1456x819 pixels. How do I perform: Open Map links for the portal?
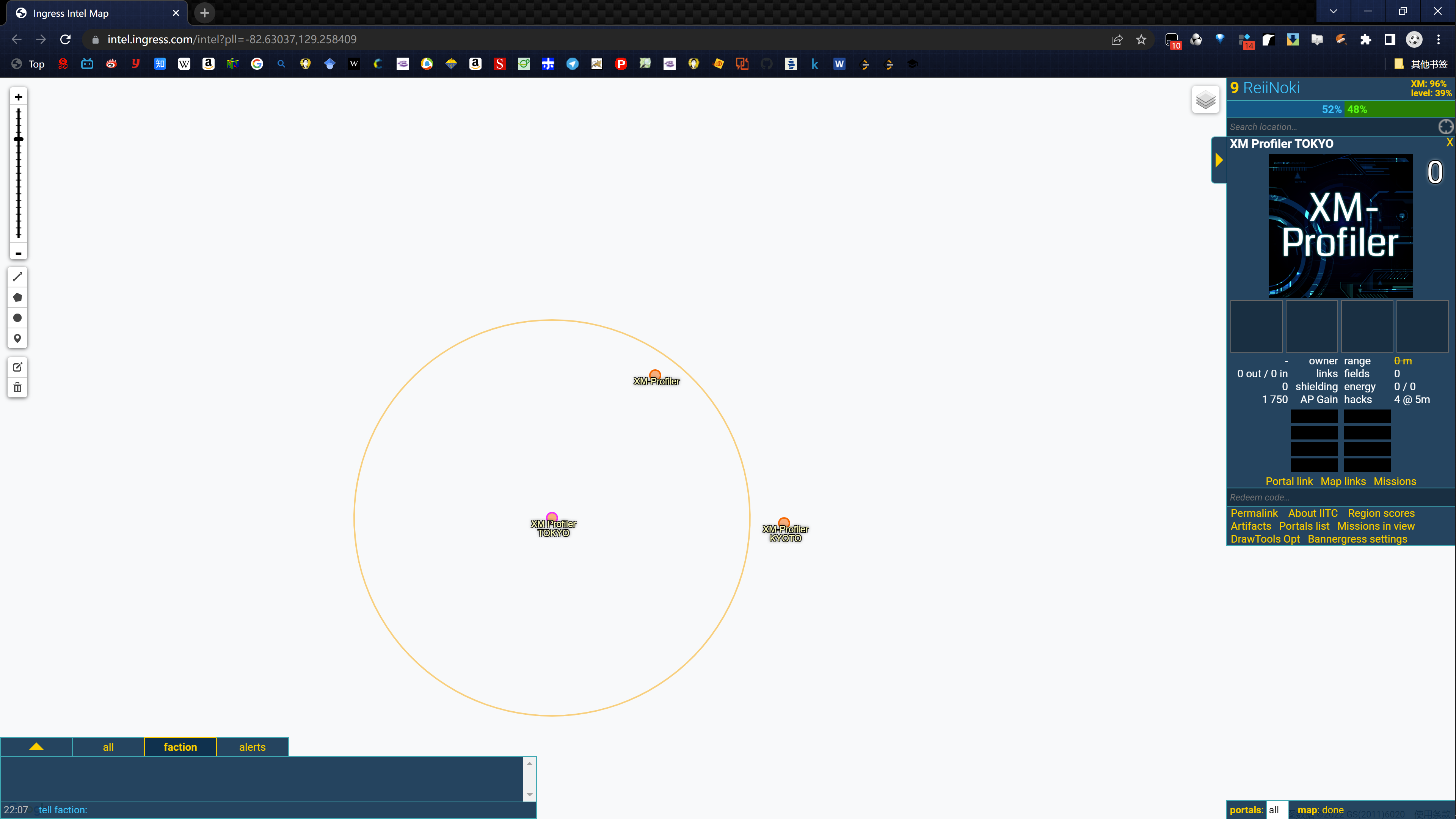click(x=1343, y=482)
